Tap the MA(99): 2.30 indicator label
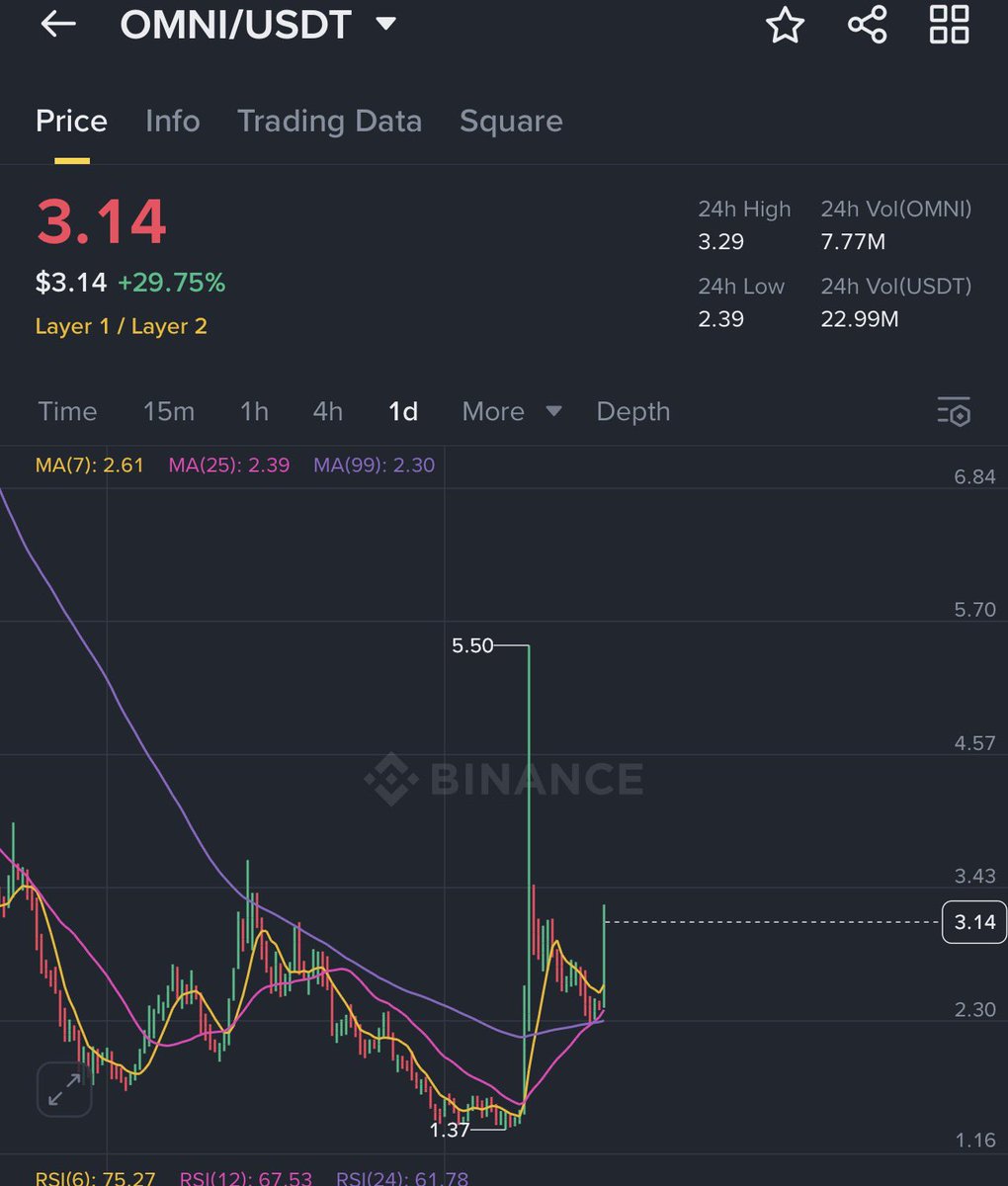Viewport: 1008px width, 1186px height. pyautogui.click(x=375, y=465)
